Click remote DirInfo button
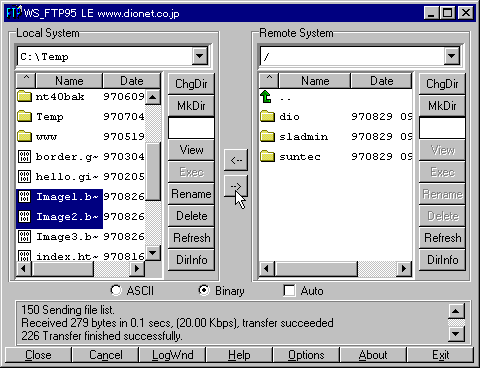 click(x=442, y=260)
